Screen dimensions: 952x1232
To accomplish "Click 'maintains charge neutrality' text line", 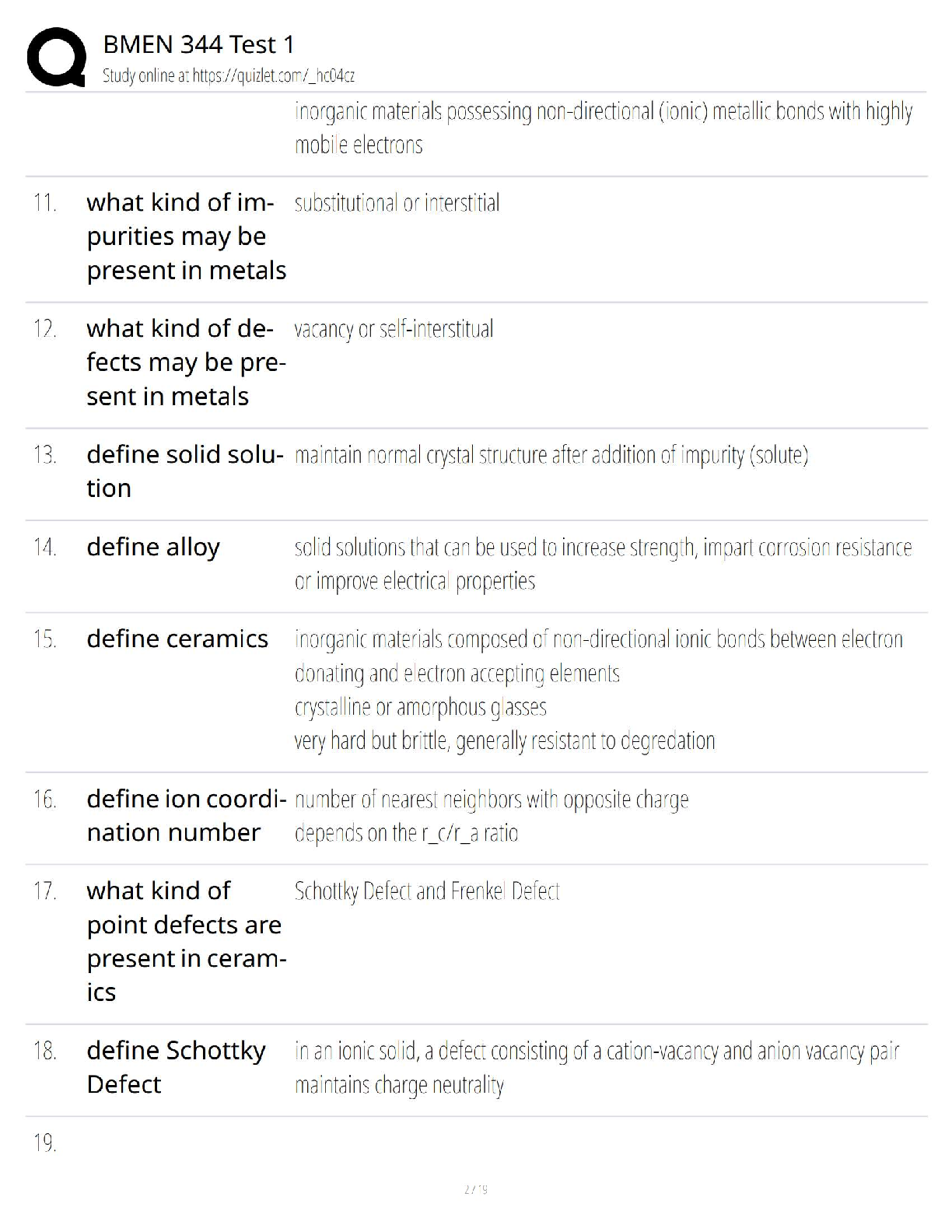I will (399, 1085).
